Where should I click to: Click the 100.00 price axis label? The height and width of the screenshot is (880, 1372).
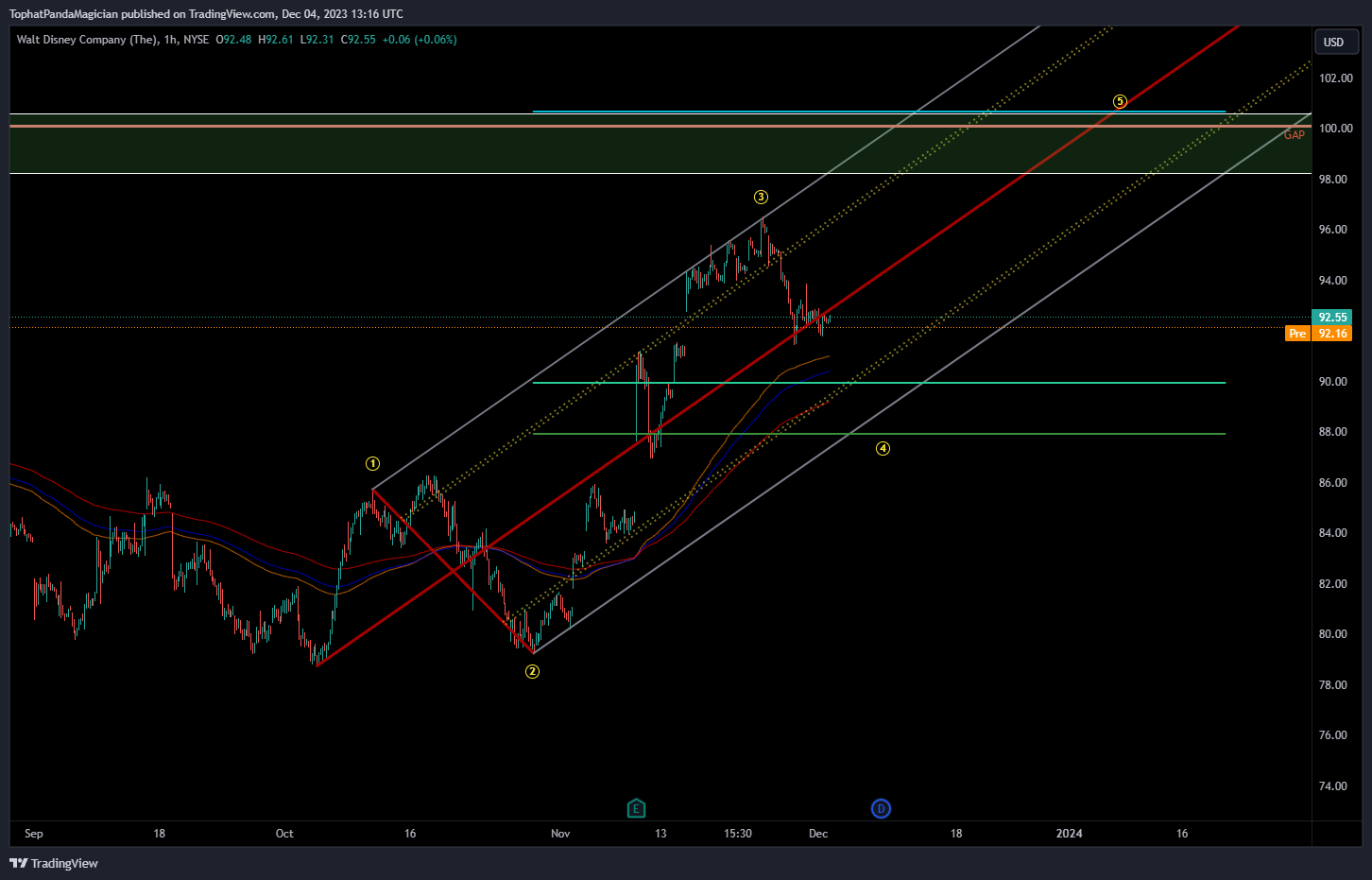pos(1335,129)
